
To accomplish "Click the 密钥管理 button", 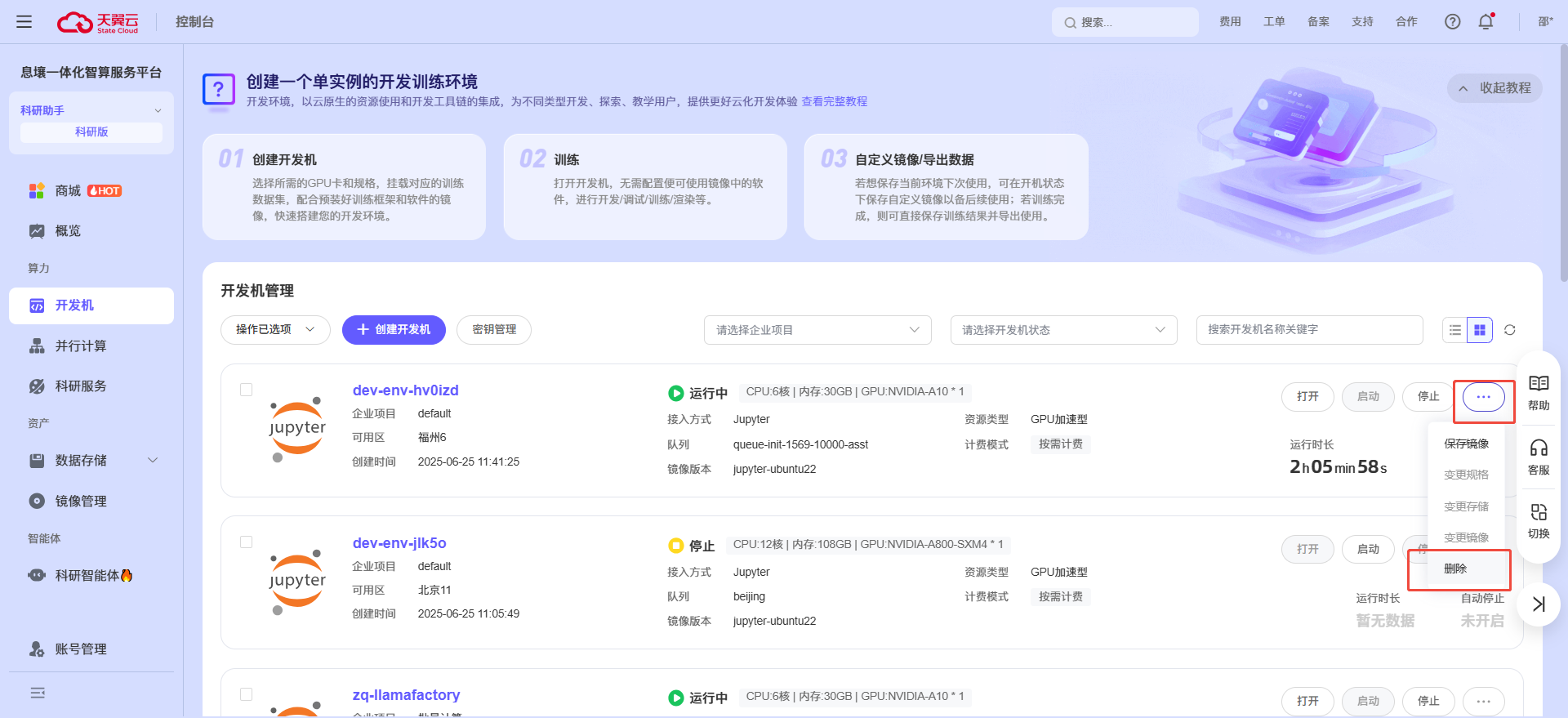I will pos(494,330).
